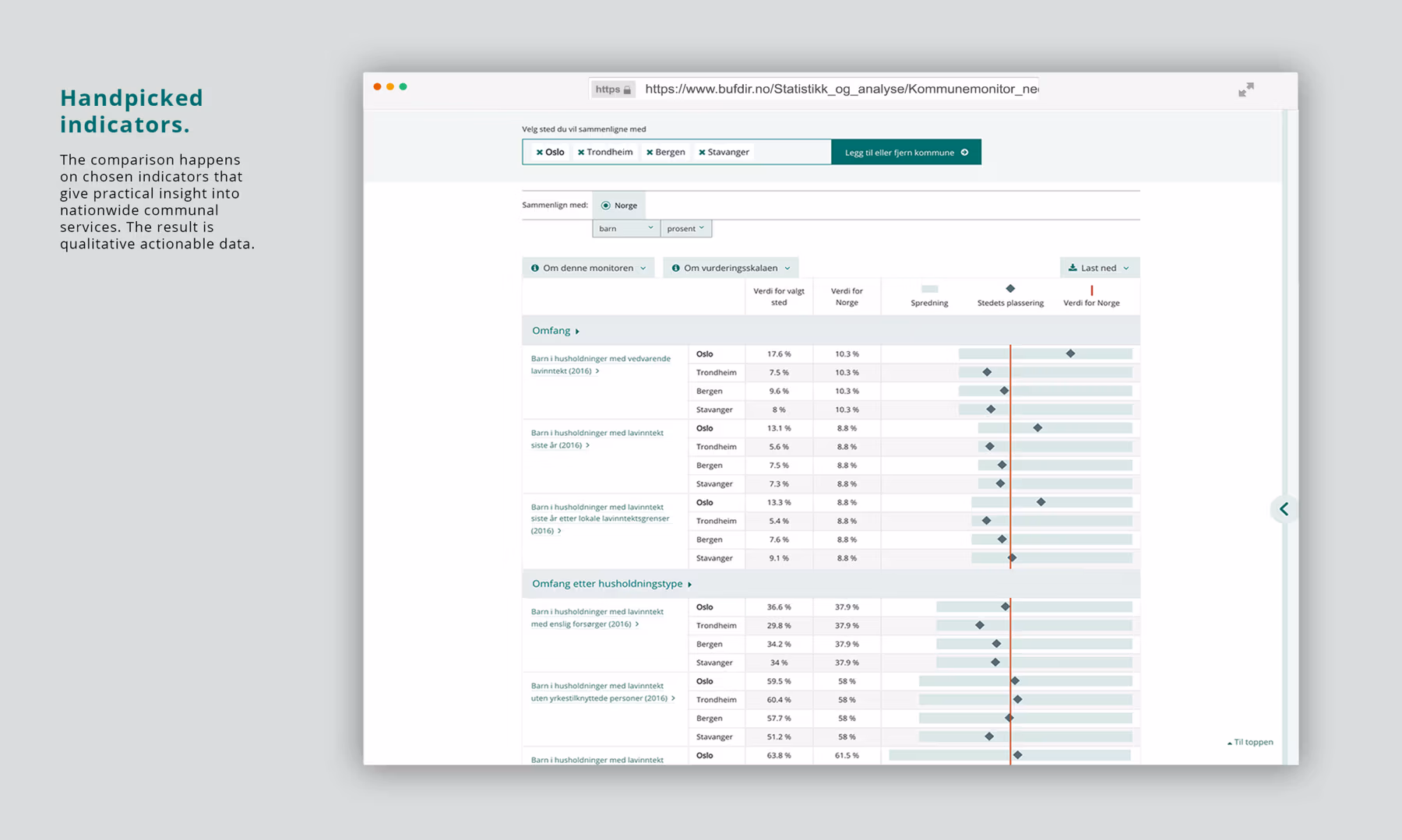Screen dimensions: 1402x840
Task: Expand Om denne monitoren panel
Action: pos(589,268)
